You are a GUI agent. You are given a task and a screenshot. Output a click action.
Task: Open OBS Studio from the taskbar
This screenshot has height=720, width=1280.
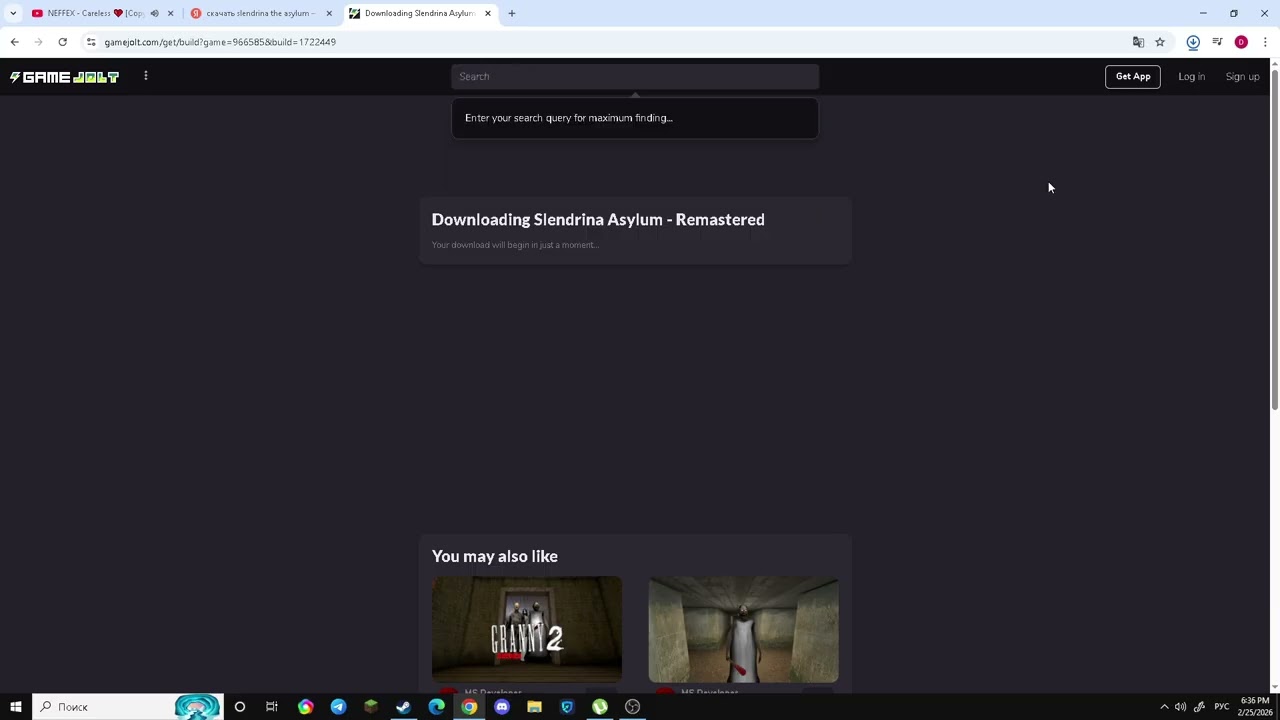632,707
